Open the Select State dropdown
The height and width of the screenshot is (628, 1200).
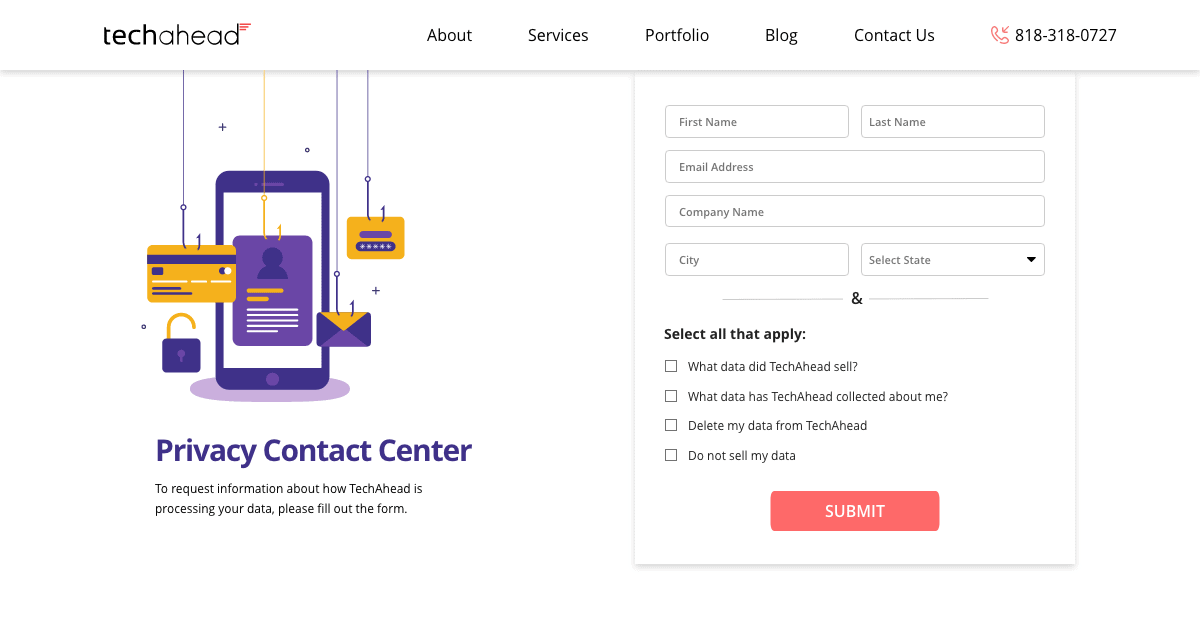coord(952,260)
